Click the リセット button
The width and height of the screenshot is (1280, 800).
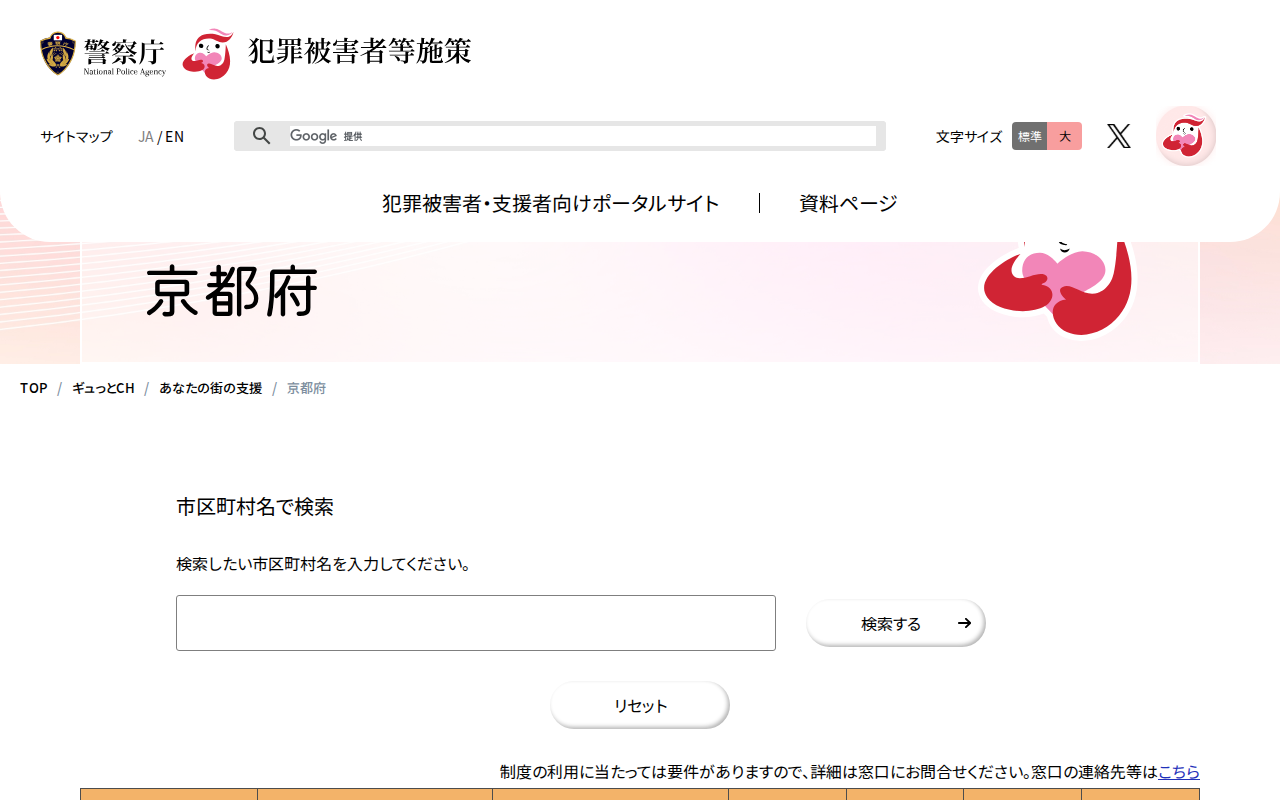coord(640,705)
